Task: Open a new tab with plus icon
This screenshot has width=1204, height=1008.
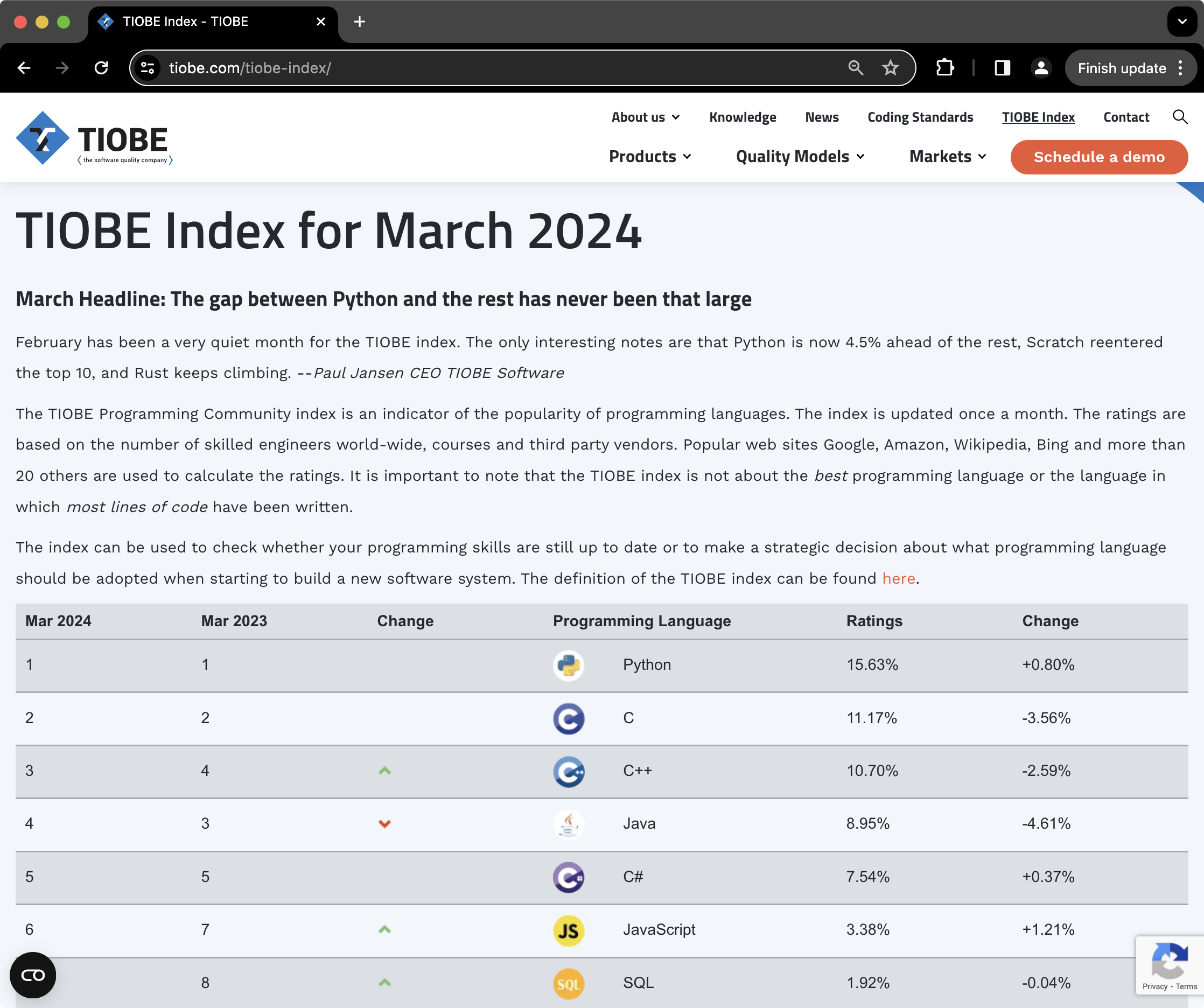Action: tap(360, 22)
